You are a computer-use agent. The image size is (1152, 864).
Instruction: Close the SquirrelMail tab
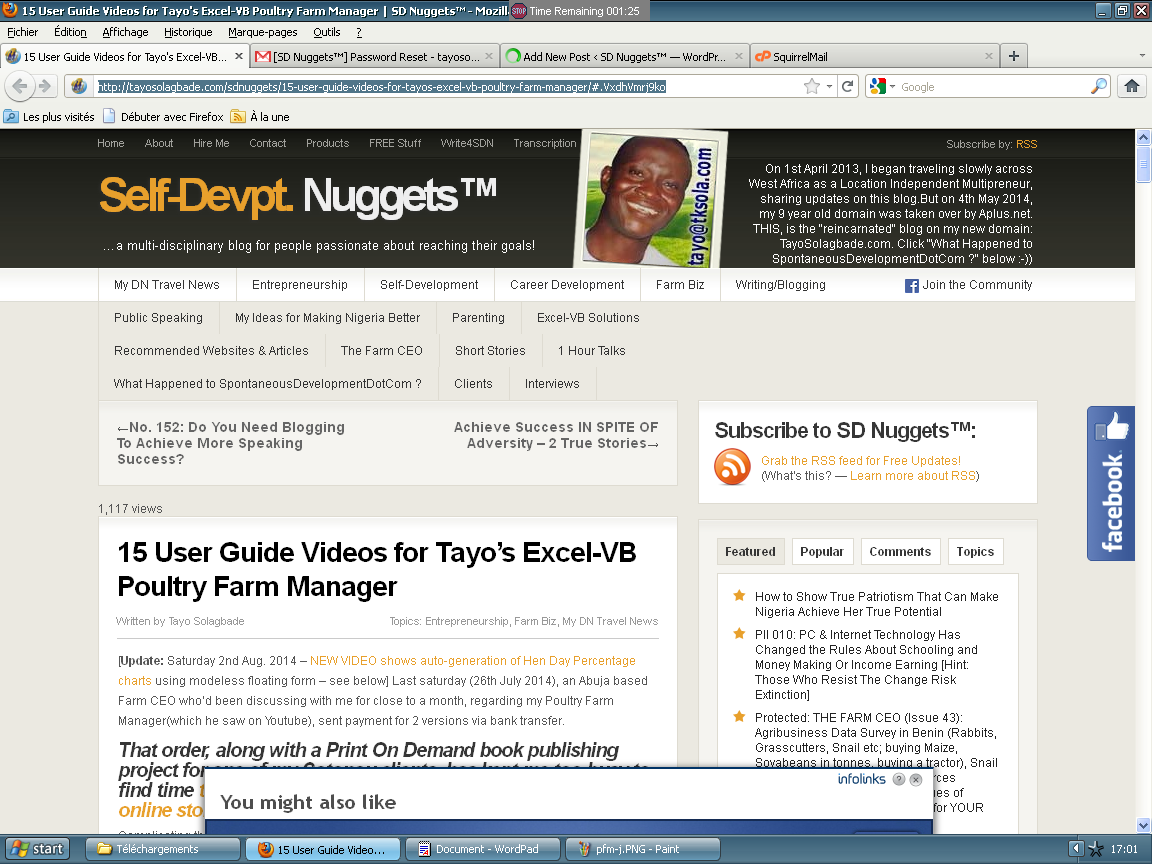click(988, 56)
